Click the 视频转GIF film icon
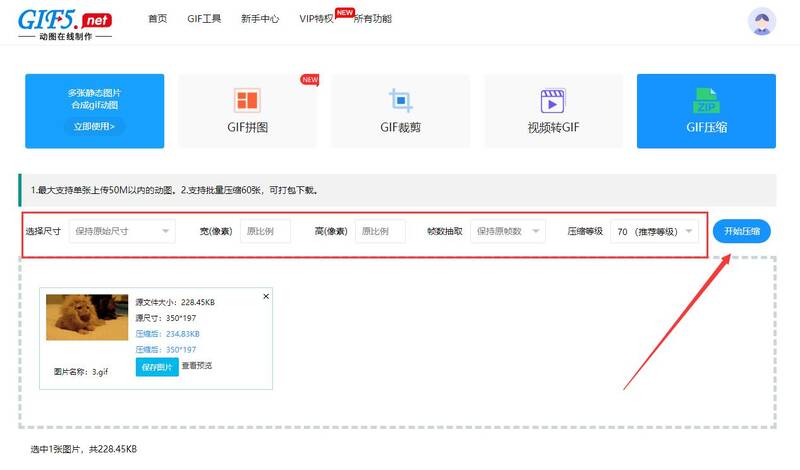Image resolution: width=800 pixels, height=470 pixels. (553, 101)
